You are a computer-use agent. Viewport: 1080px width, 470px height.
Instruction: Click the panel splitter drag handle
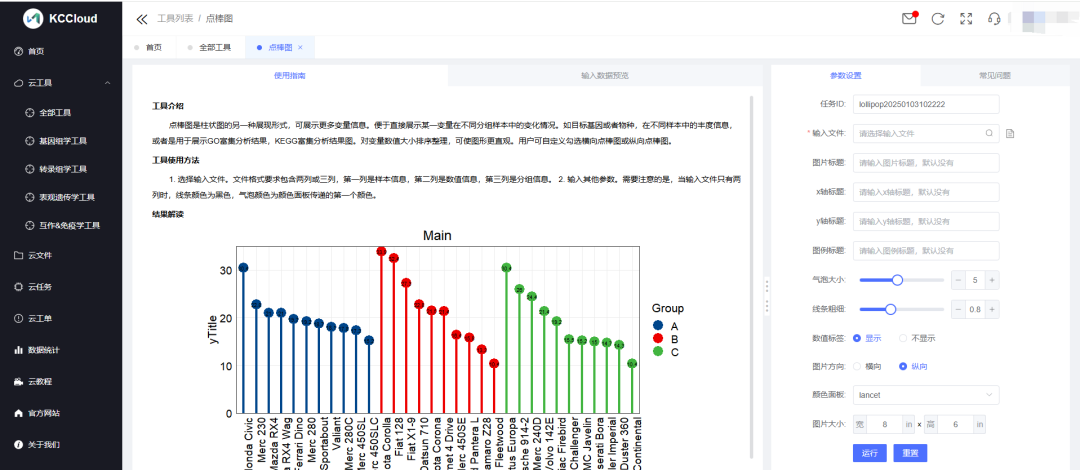pyautogui.click(x=767, y=296)
